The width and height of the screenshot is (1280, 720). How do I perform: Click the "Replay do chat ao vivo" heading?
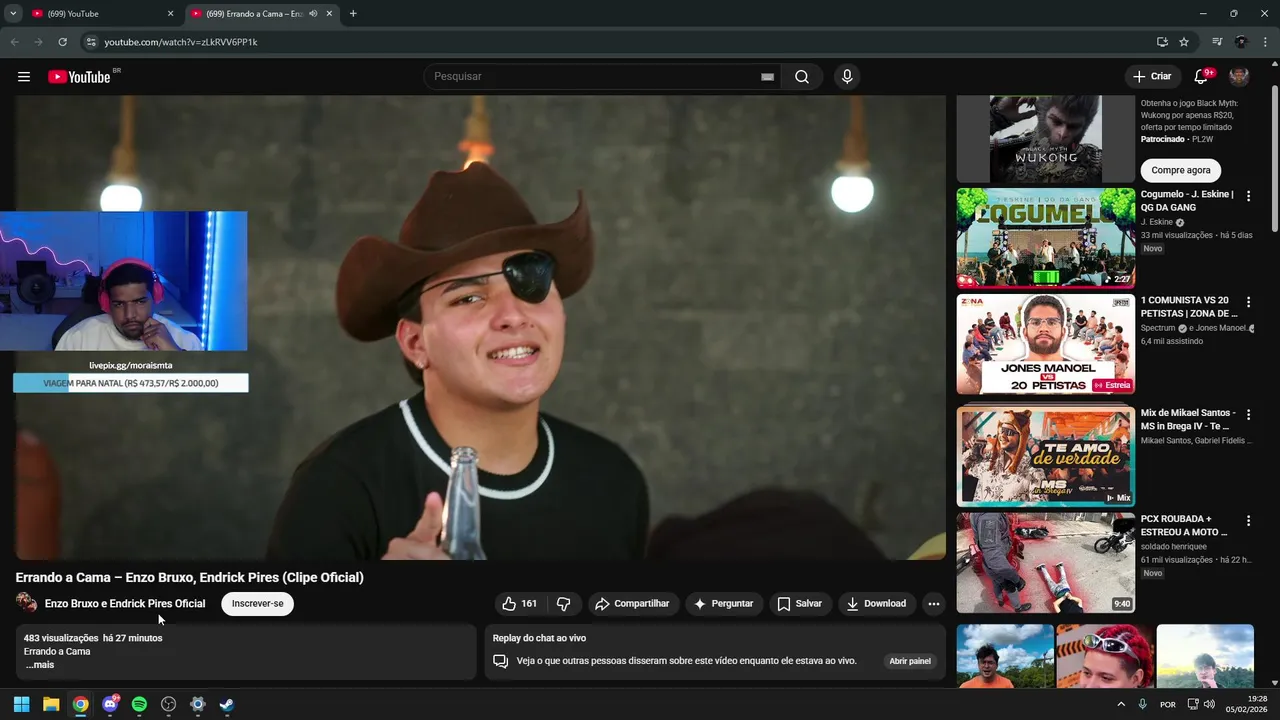[x=539, y=638]
